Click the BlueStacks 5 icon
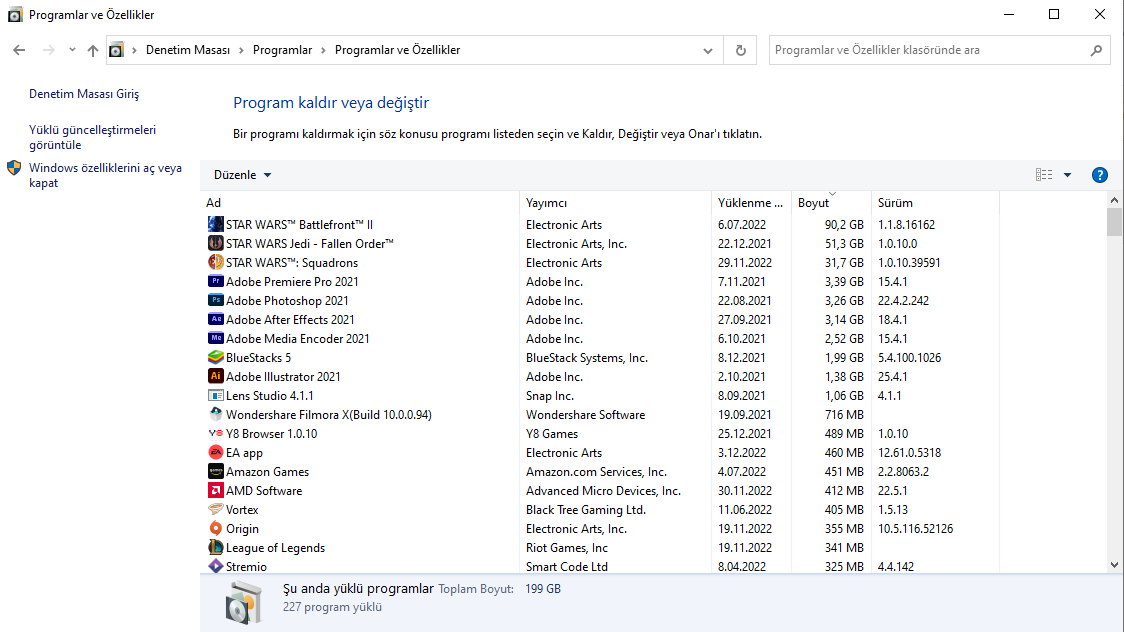Image resolution: width=1124 pixels, height=632 pixels. (x=215, y=357)
